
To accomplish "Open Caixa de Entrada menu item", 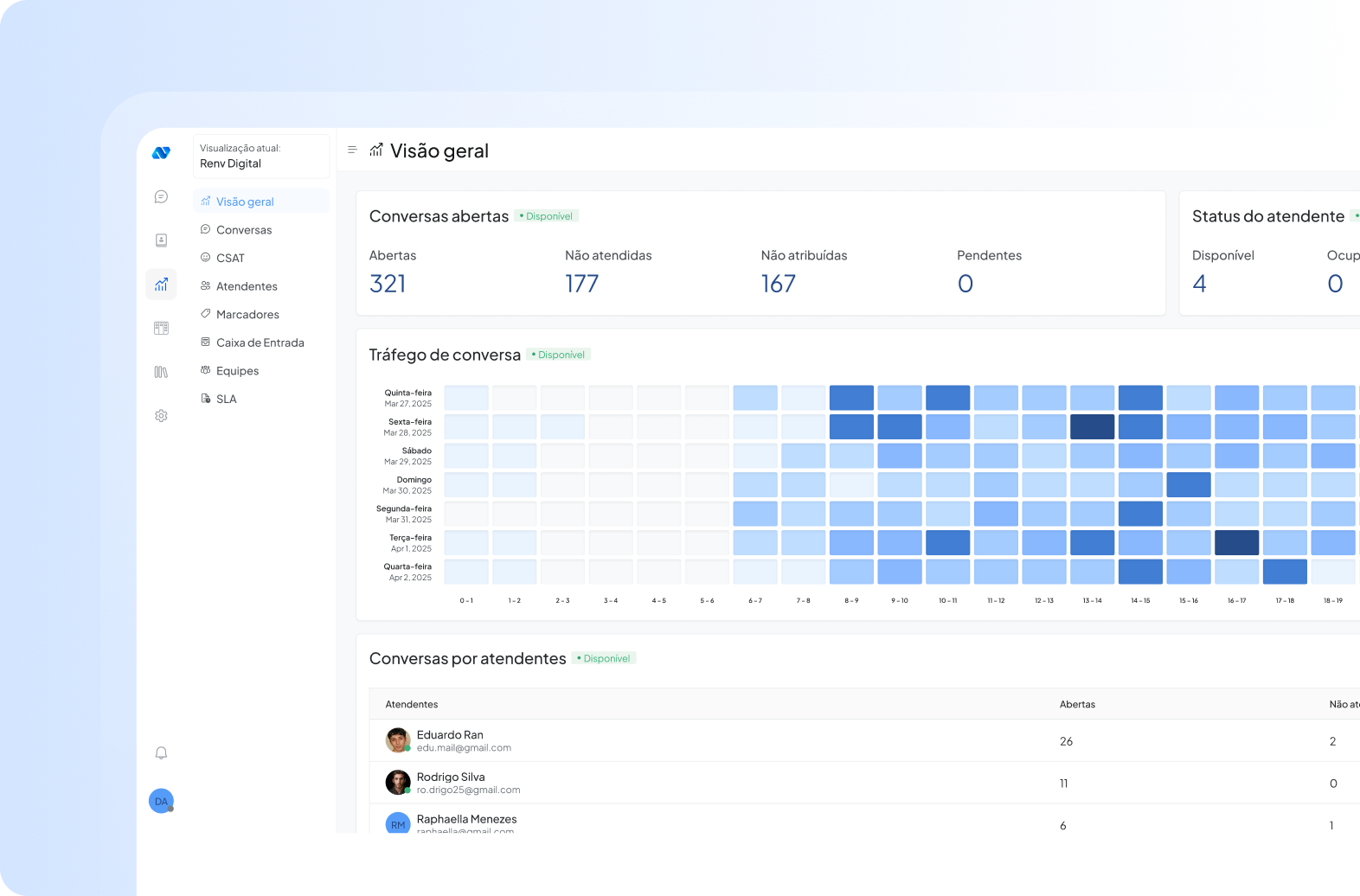I will coord(260,342).
